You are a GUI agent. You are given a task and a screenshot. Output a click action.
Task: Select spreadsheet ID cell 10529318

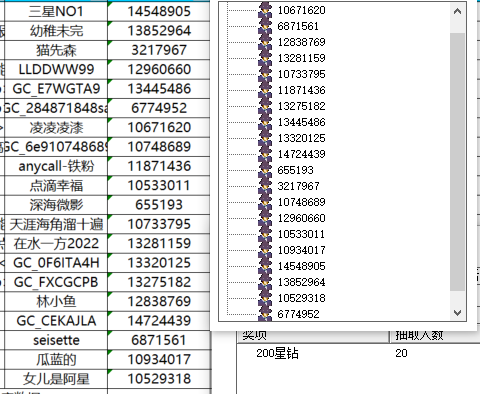pos(159,379)
